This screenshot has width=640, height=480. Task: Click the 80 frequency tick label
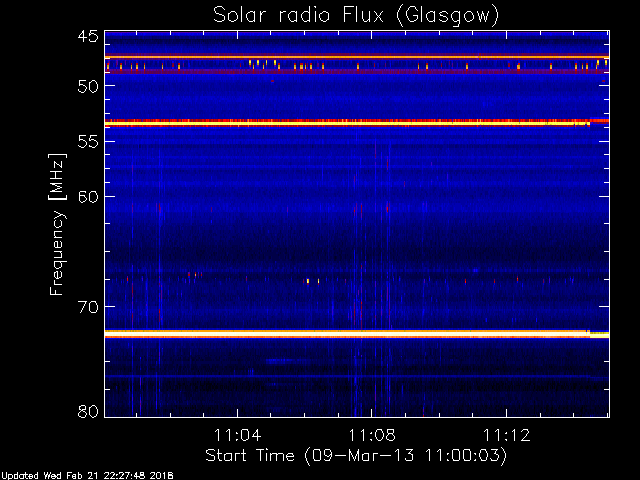88,411
